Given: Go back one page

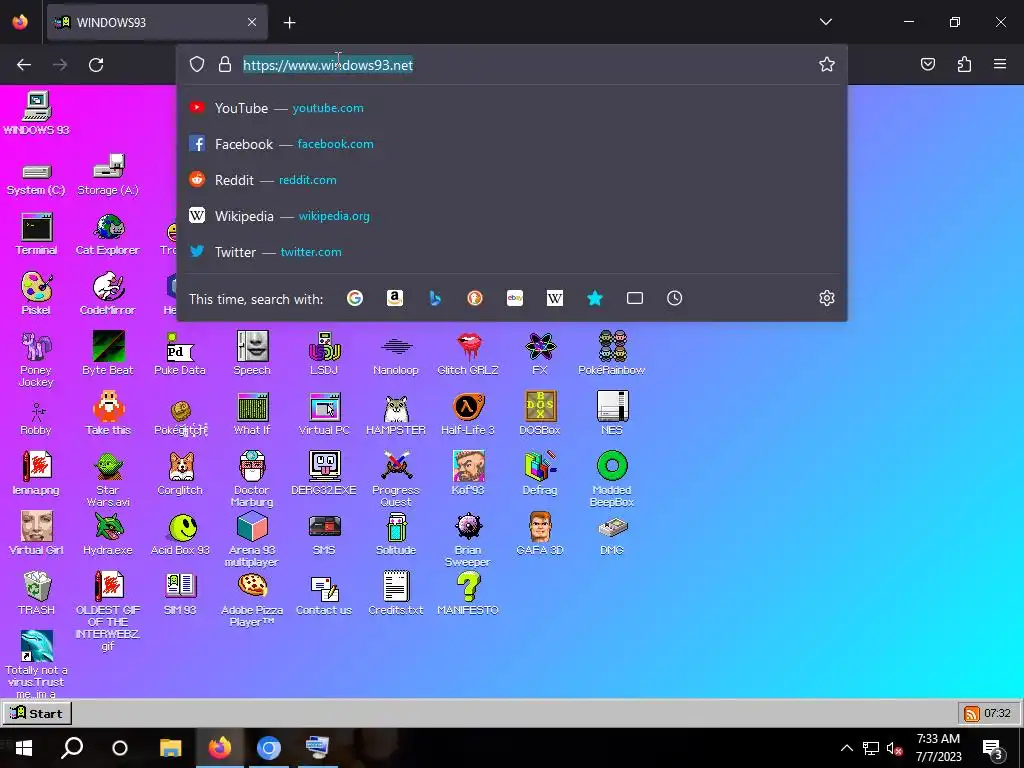Looking at the screenshot, I should point(24,65).
